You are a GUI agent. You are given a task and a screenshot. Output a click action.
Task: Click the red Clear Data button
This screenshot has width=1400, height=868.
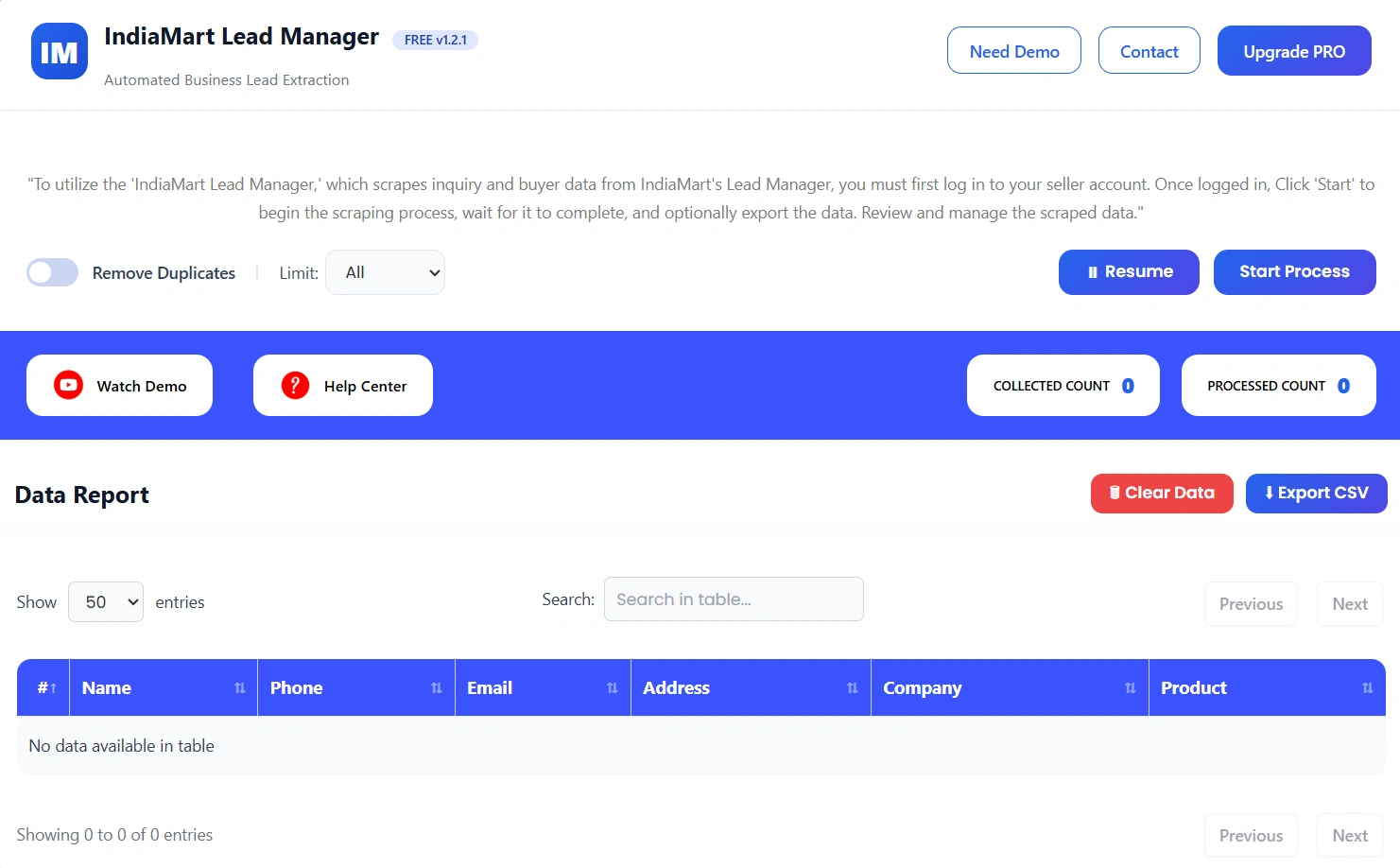[1162, 494]
